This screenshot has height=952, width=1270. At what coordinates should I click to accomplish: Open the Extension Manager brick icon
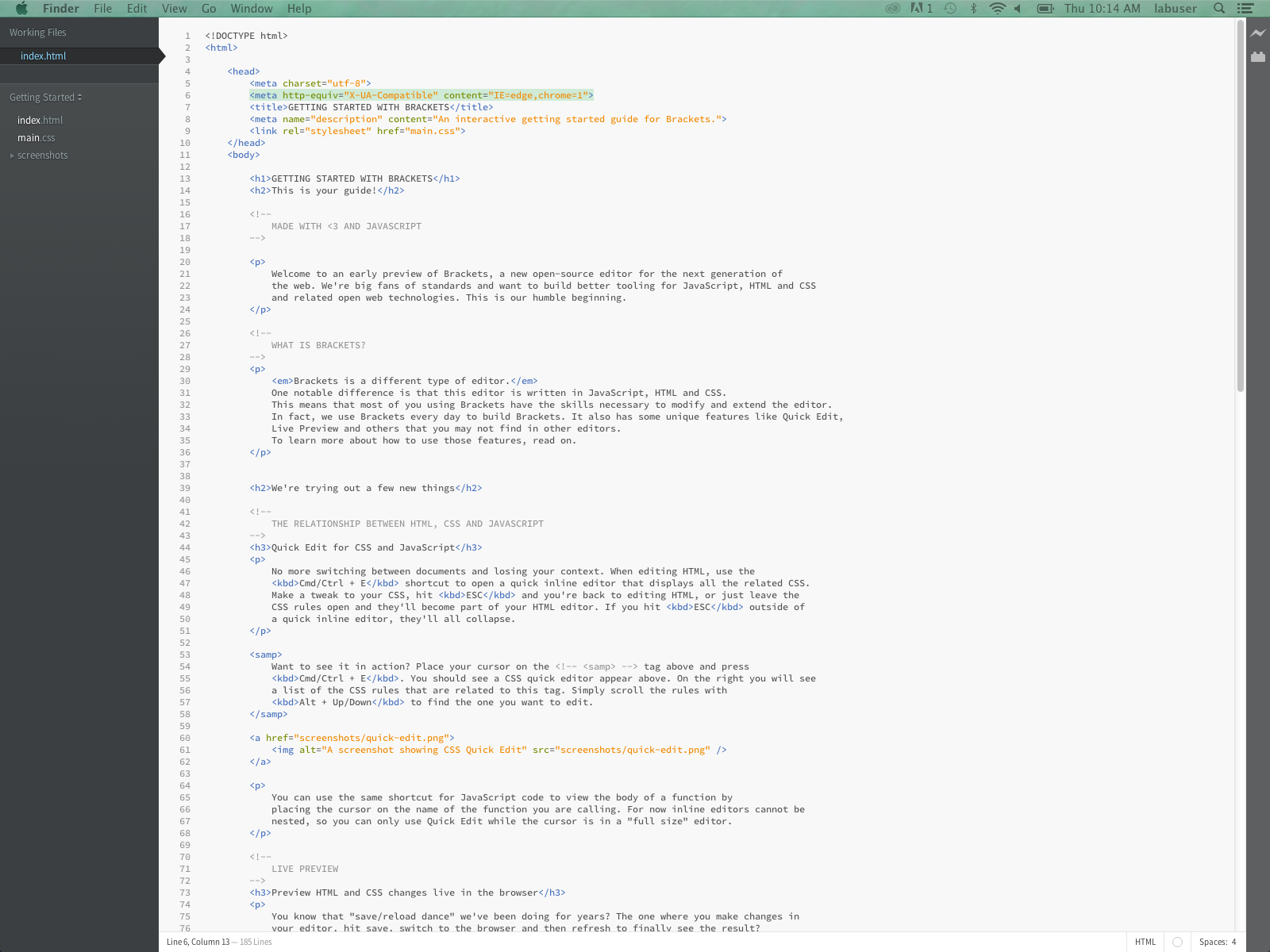point(1258,56)
